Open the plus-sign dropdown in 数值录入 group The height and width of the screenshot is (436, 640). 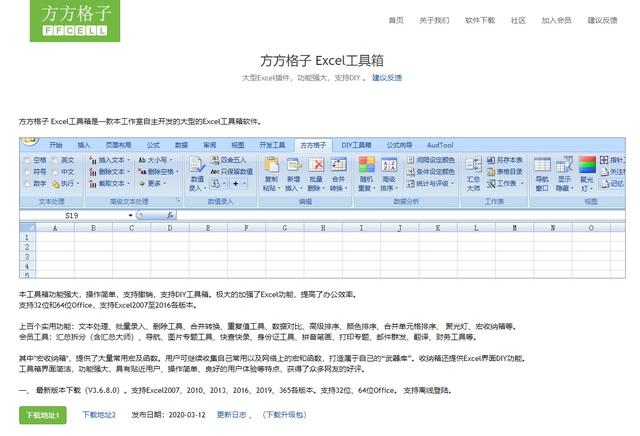tap(244, 184)
